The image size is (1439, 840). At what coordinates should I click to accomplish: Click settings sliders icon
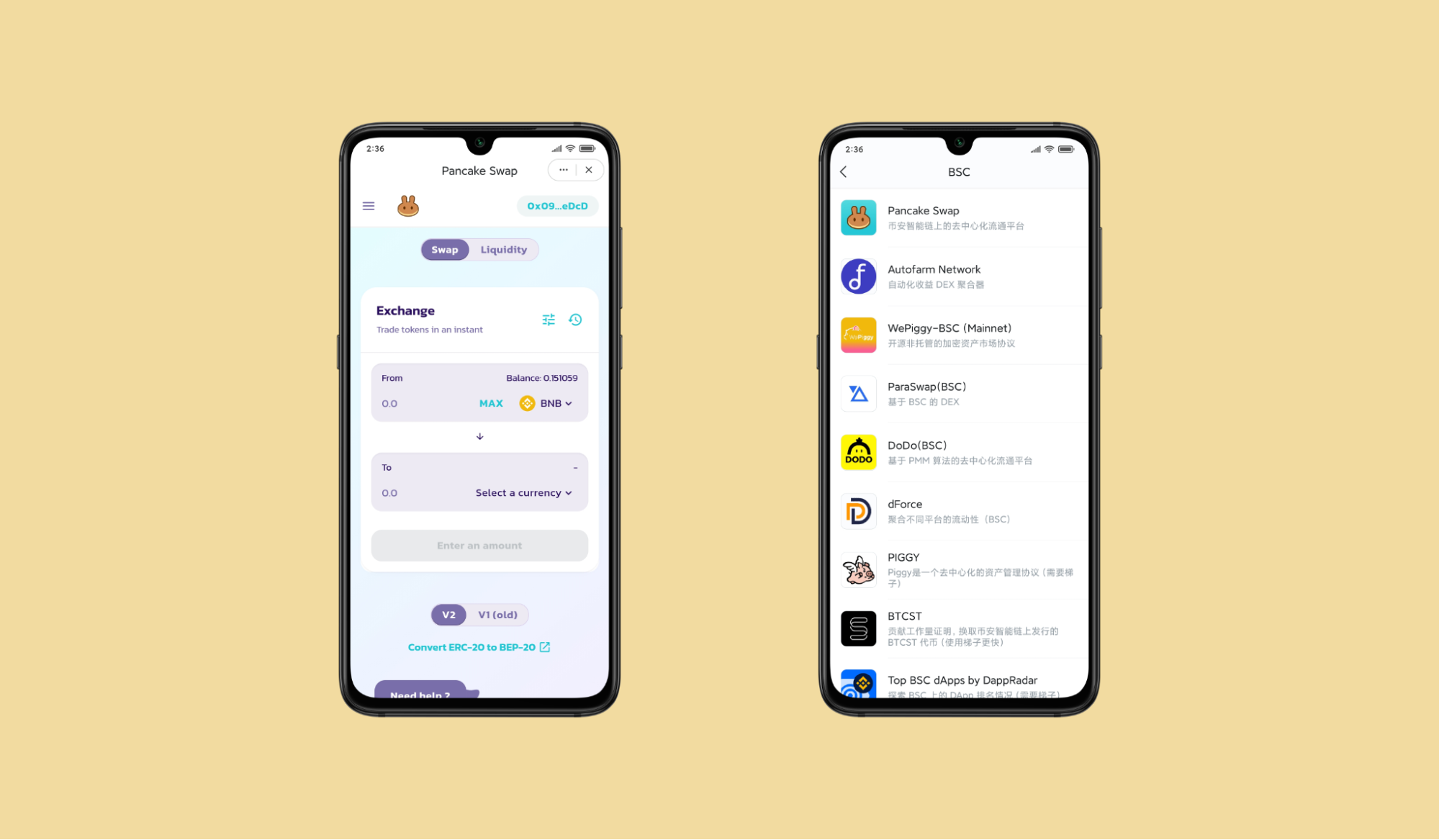click(x=549, y=319)
